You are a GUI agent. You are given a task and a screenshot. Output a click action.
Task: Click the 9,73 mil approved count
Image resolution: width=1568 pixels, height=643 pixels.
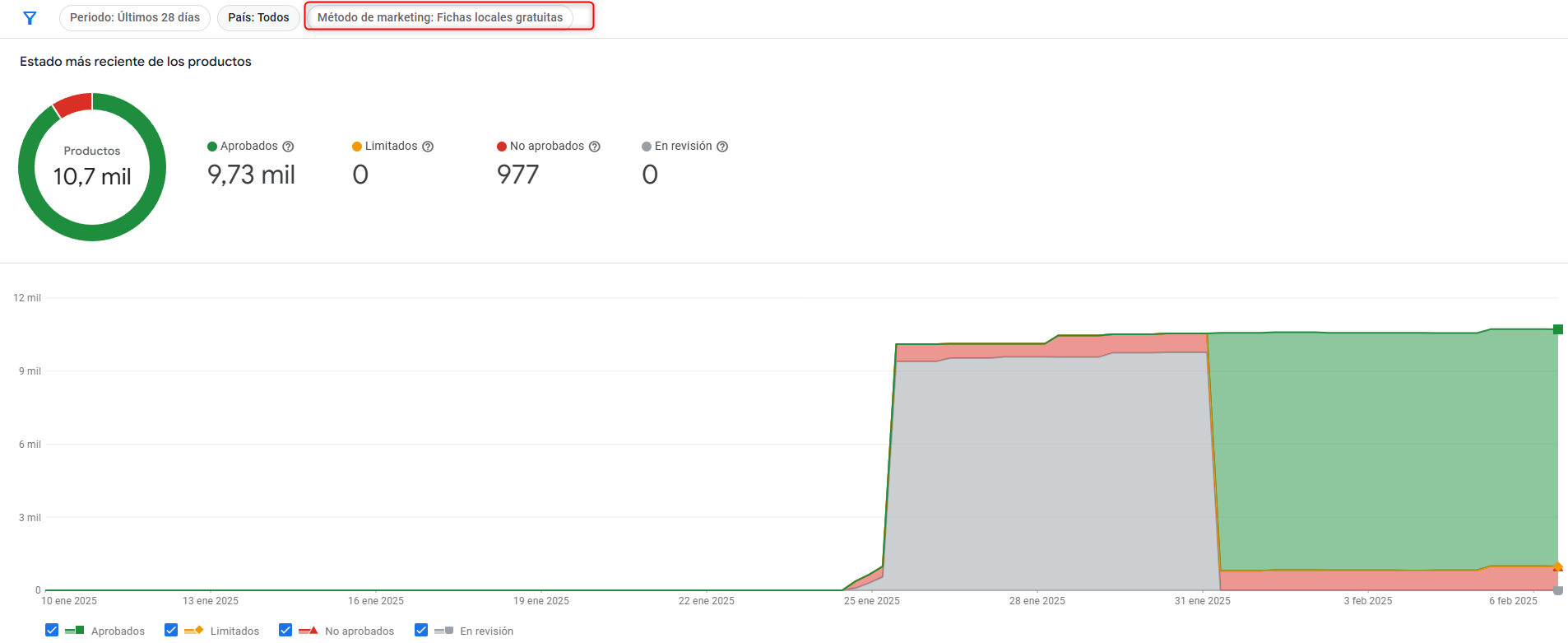251,175
